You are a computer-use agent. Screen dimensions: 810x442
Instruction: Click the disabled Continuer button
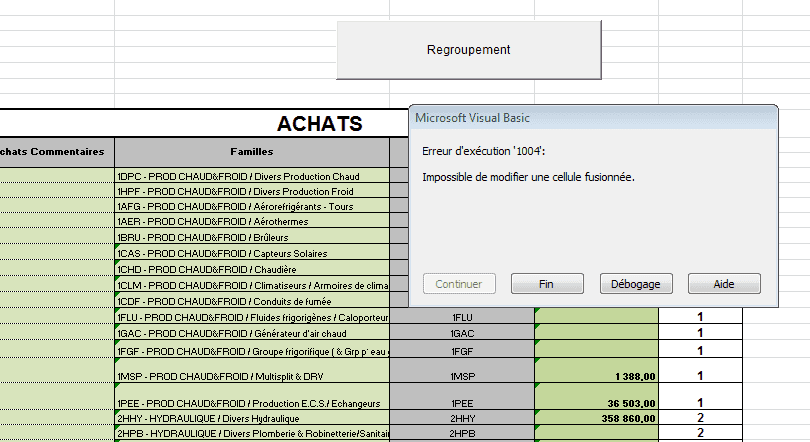click(459, 284)
